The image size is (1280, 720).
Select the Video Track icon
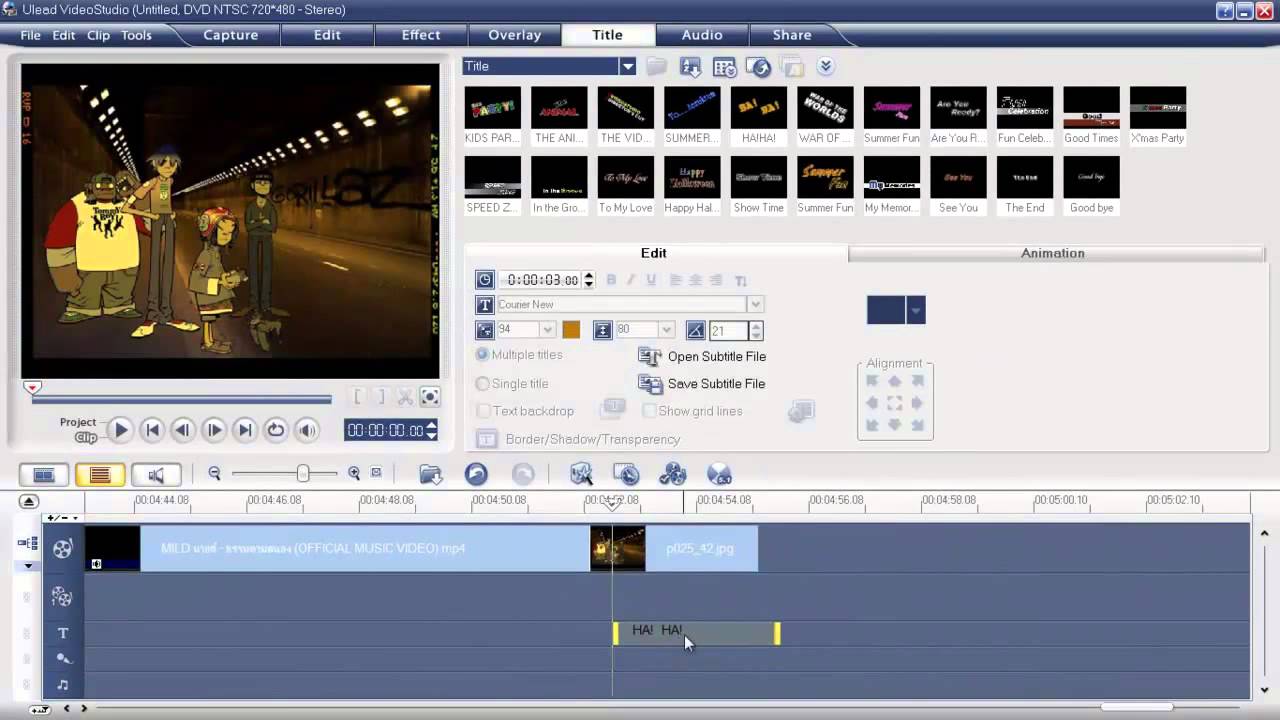tap(62, 548)
